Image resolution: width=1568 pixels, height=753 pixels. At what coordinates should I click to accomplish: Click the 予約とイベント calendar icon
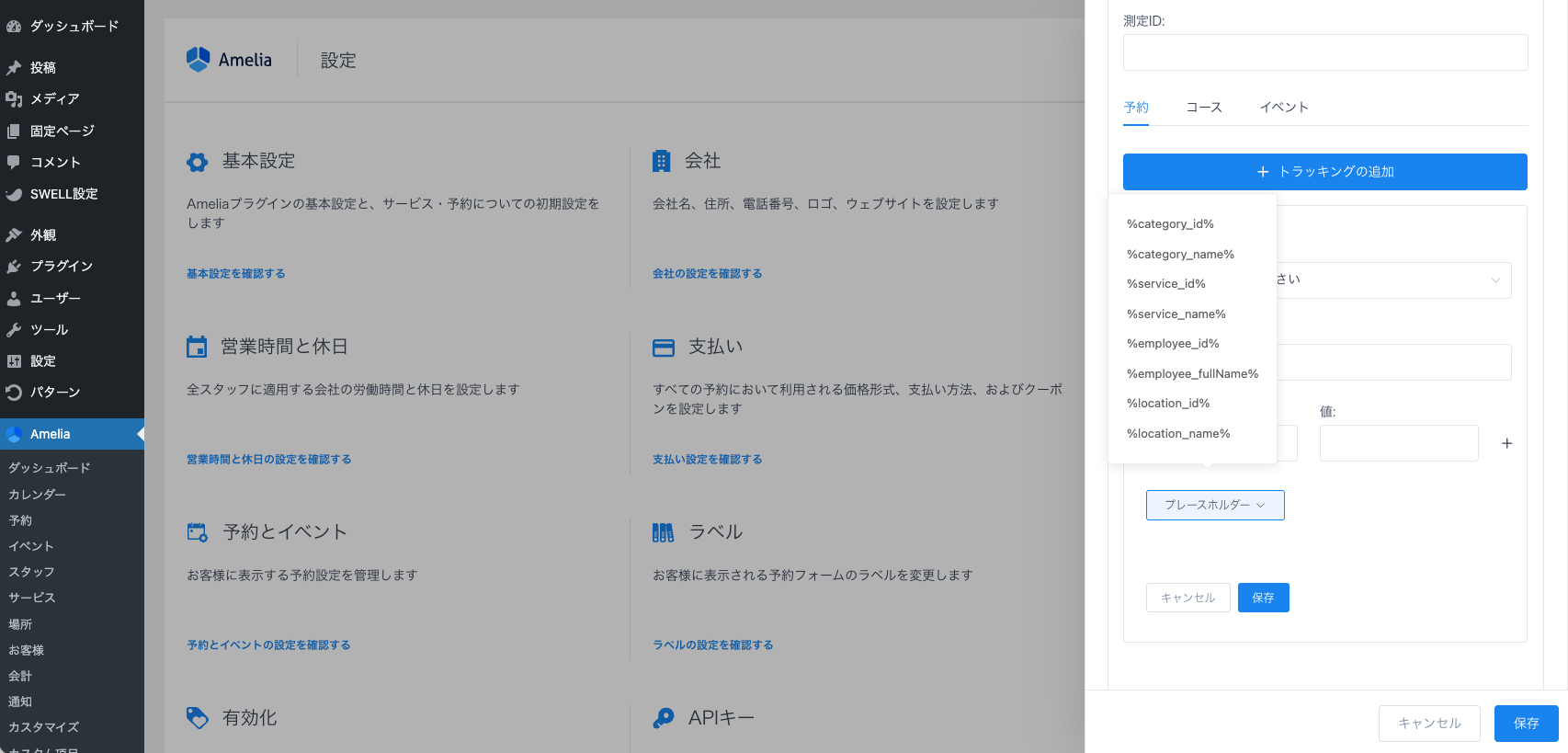[197, 532]
